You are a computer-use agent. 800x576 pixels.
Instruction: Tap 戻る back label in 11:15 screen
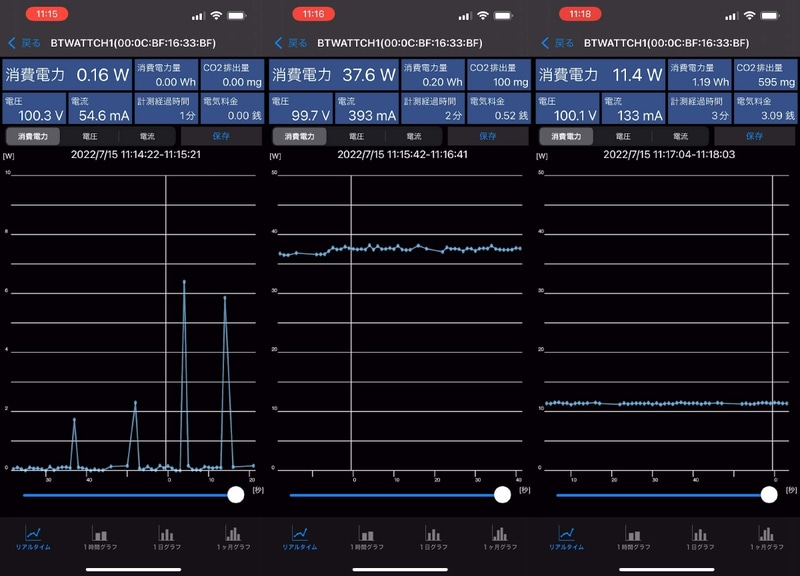tap(31, 43)
